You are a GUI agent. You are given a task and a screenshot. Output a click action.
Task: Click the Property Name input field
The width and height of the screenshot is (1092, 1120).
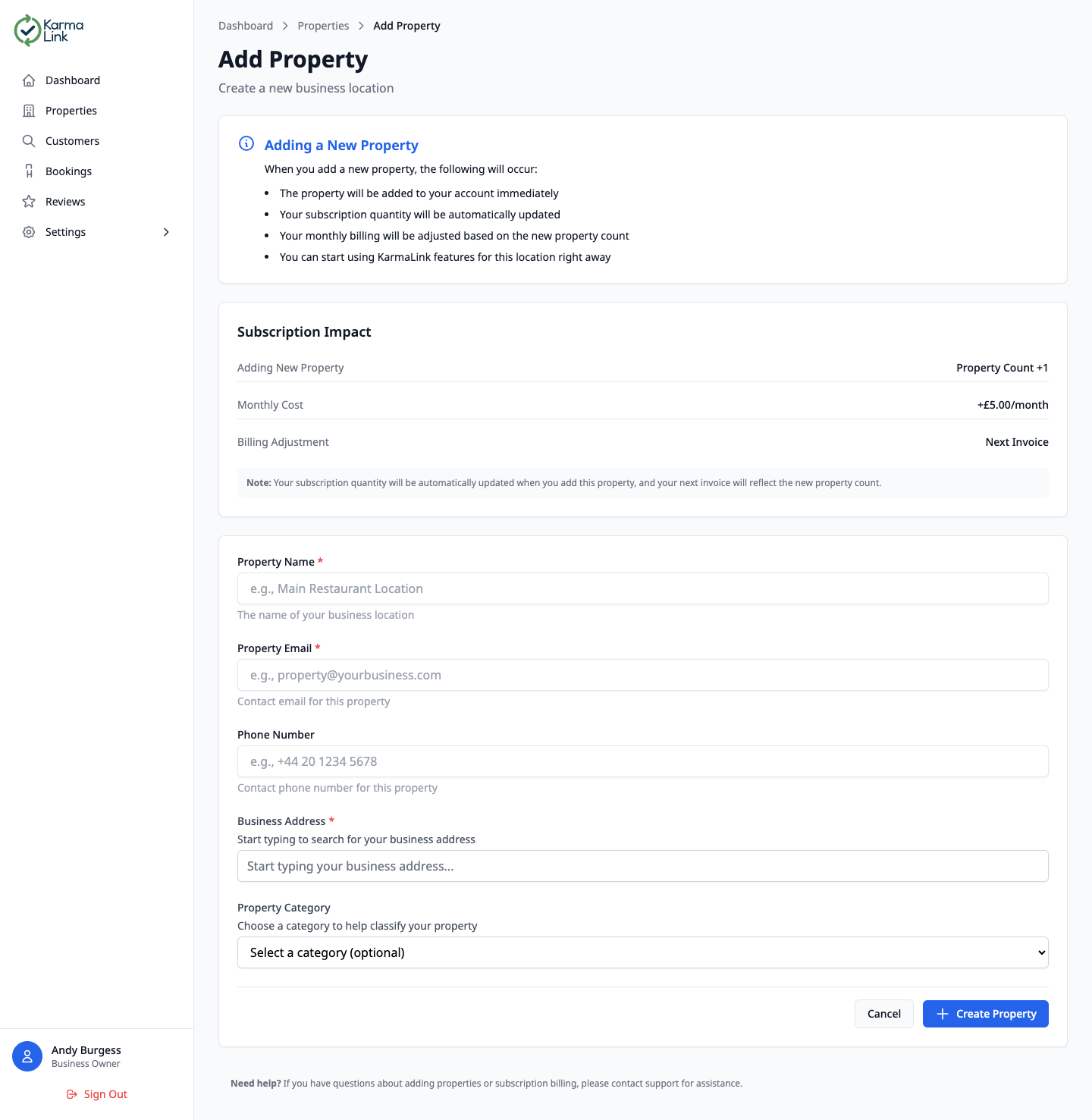coord(642,588)
